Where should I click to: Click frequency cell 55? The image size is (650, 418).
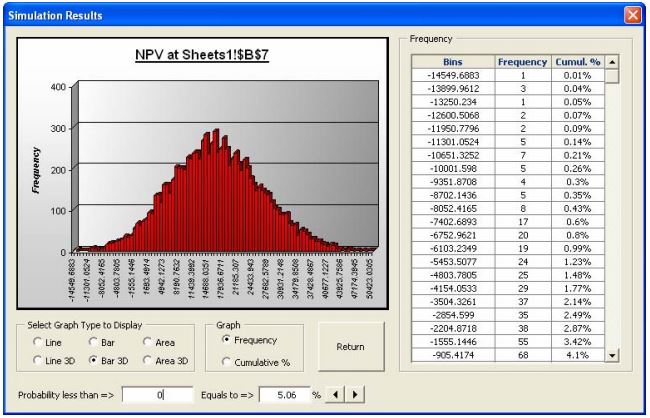[523, 342]
